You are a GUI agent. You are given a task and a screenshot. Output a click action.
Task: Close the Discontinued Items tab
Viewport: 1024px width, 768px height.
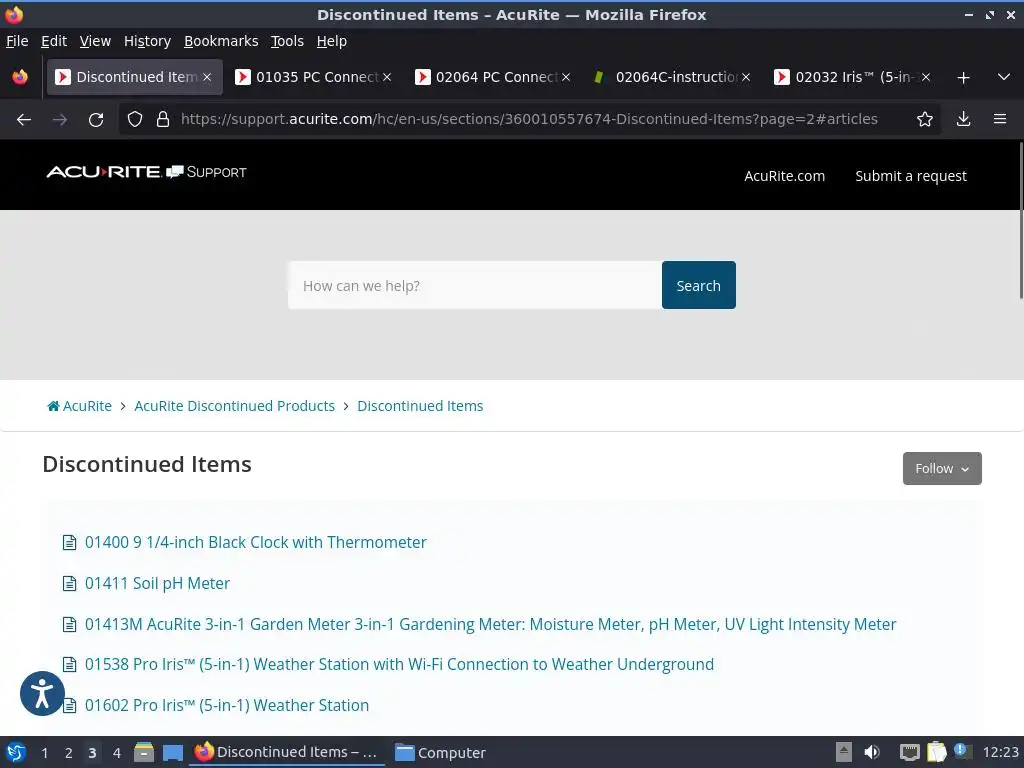207,77
